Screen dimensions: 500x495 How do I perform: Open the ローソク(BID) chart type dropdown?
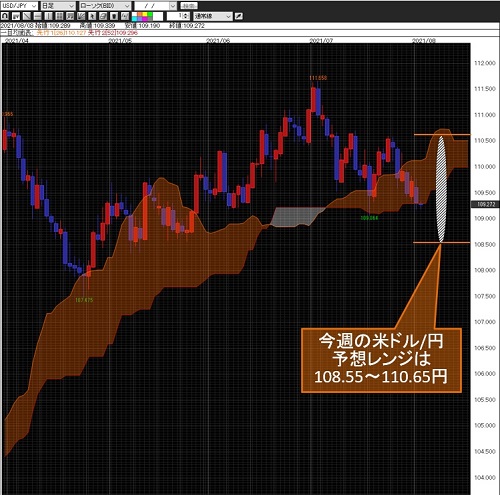pos(105,6)
